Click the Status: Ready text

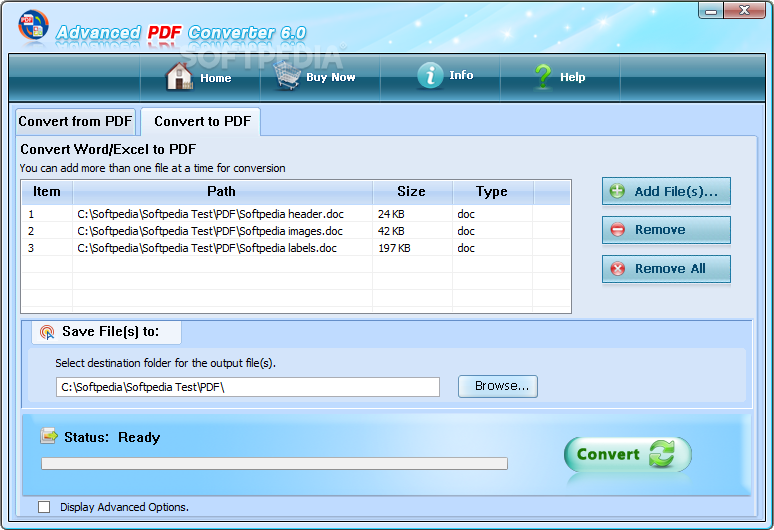coord(112,438)
